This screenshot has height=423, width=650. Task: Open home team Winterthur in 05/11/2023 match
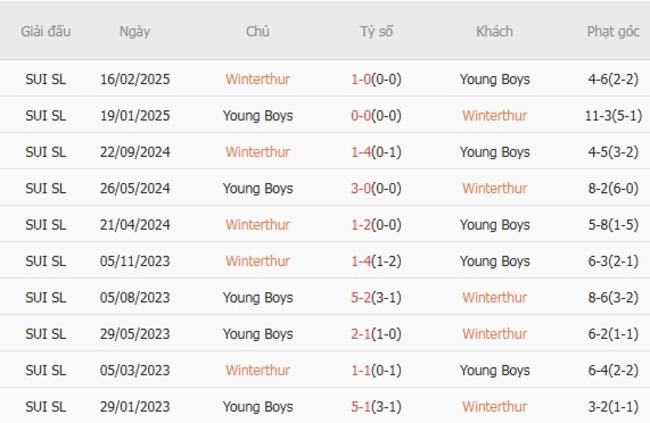(x=258, y=261)
